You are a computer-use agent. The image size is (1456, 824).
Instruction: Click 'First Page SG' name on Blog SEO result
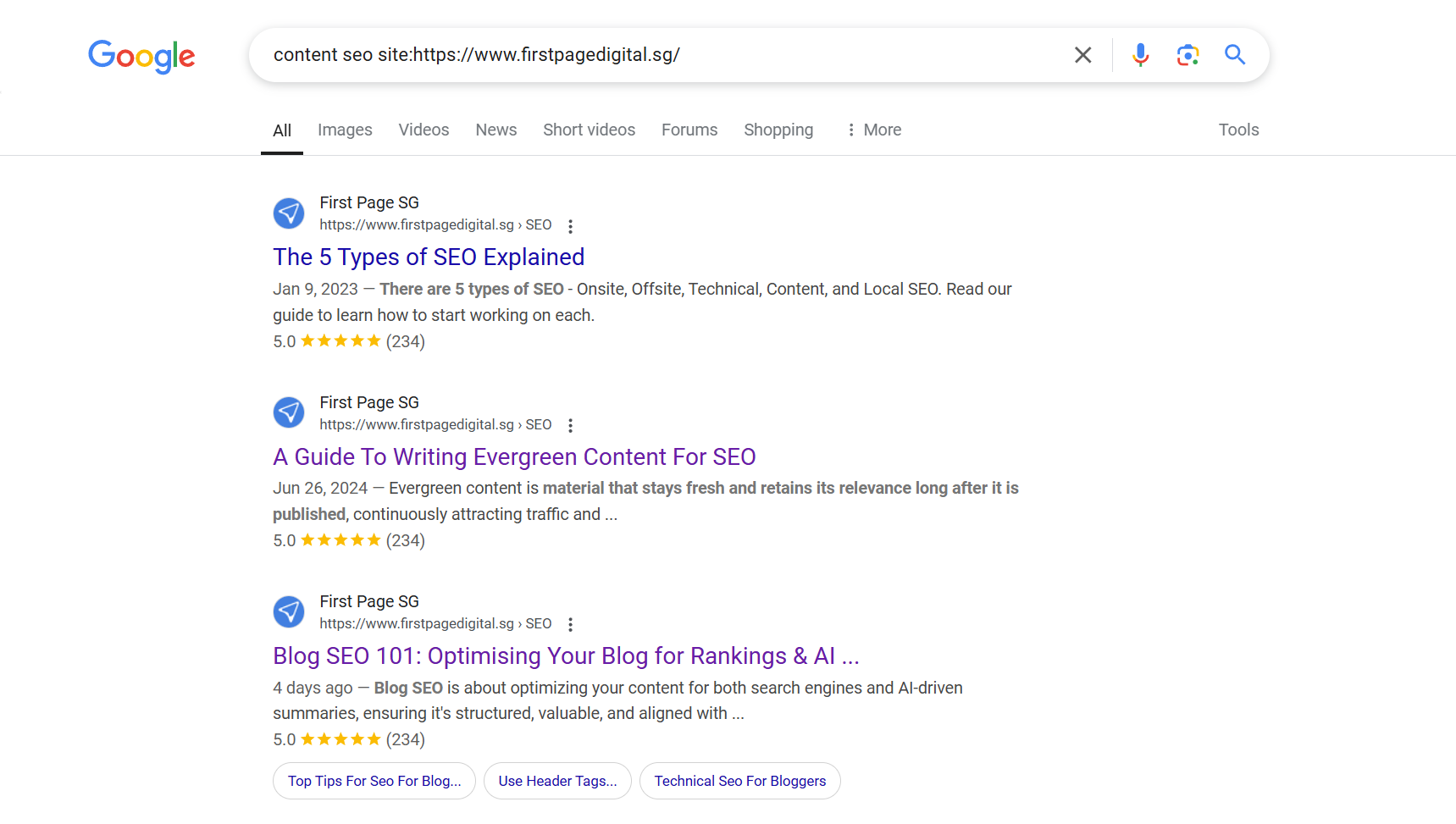[x=369, y=601]
